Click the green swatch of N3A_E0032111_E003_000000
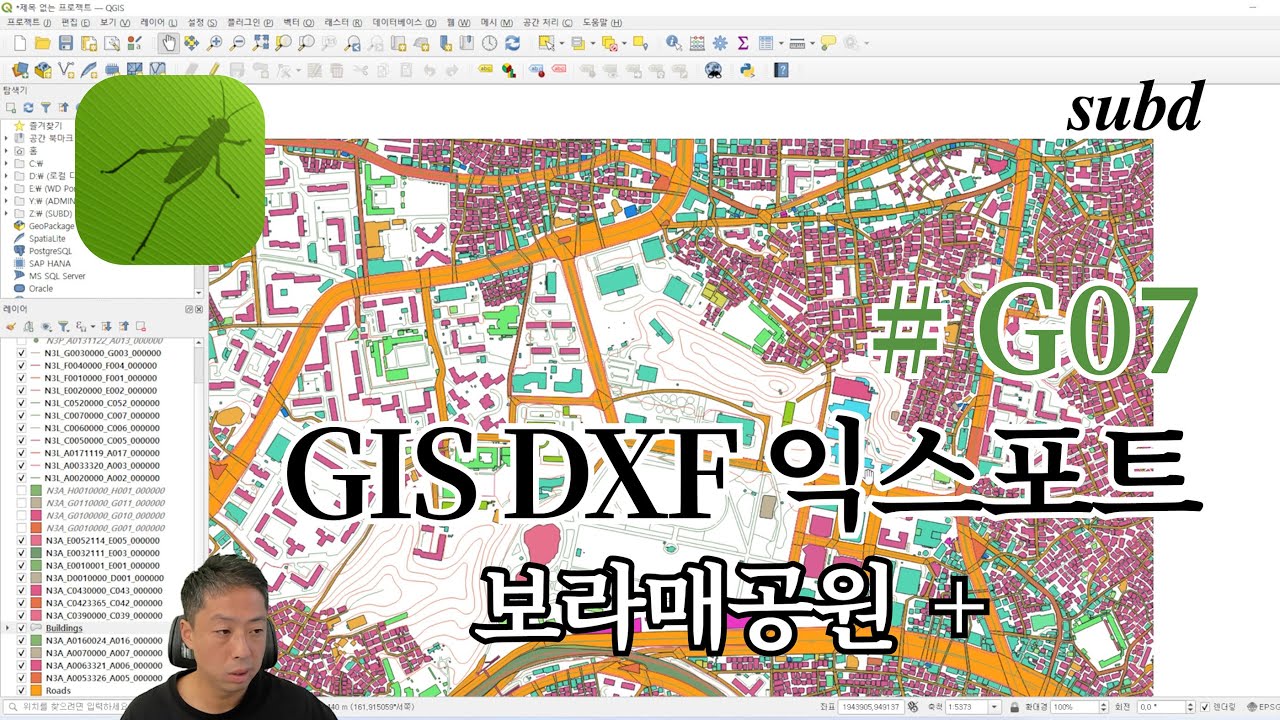This screenshot has height=720, width=1280. (36, 553)
